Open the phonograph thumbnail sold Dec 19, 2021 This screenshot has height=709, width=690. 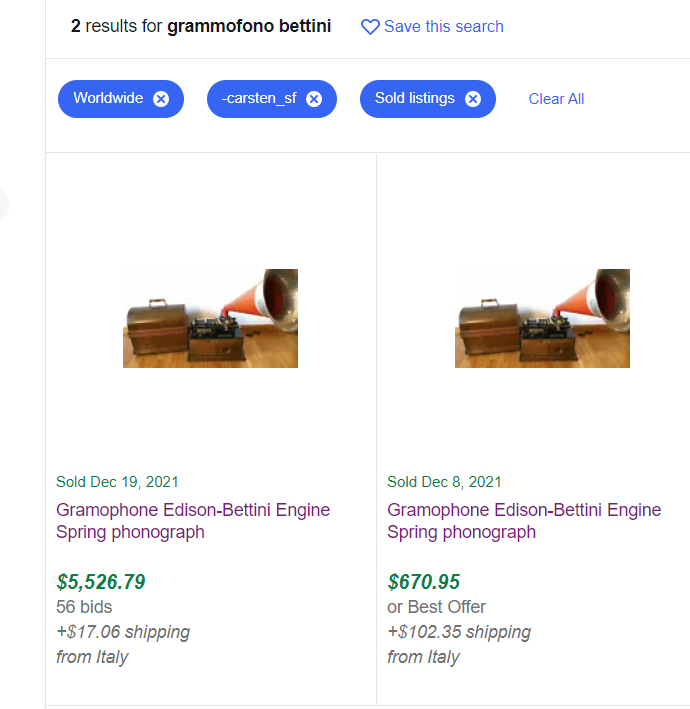point(210,318)
